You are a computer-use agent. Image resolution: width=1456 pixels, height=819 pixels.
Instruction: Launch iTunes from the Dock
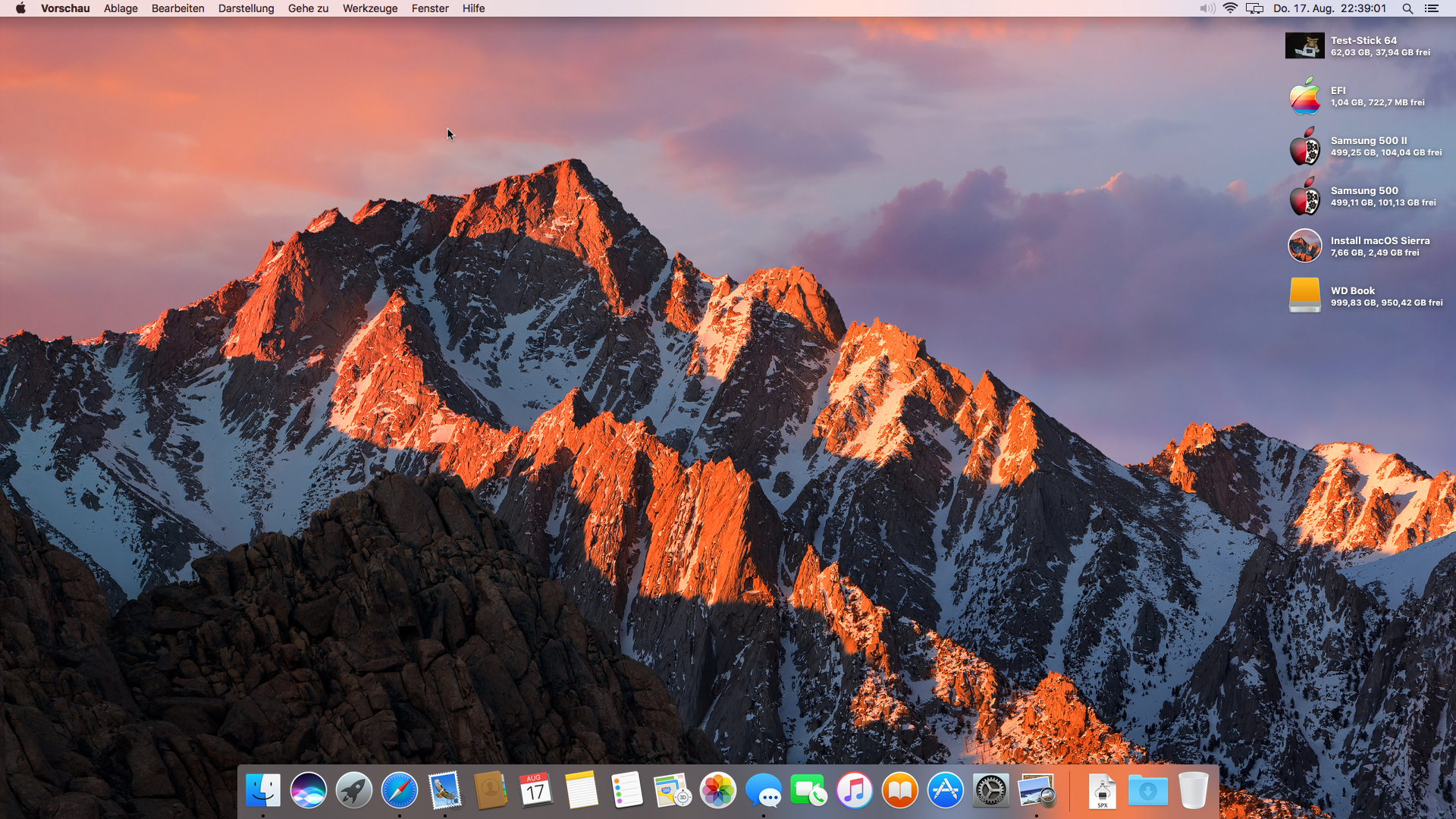pyautogui.click(x=855, y=791)
